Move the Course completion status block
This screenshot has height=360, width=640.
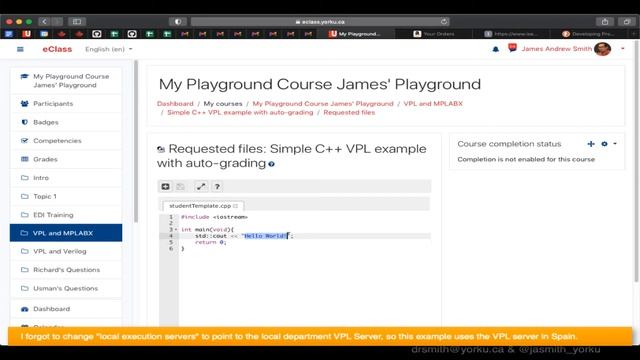tap(591, 144)
